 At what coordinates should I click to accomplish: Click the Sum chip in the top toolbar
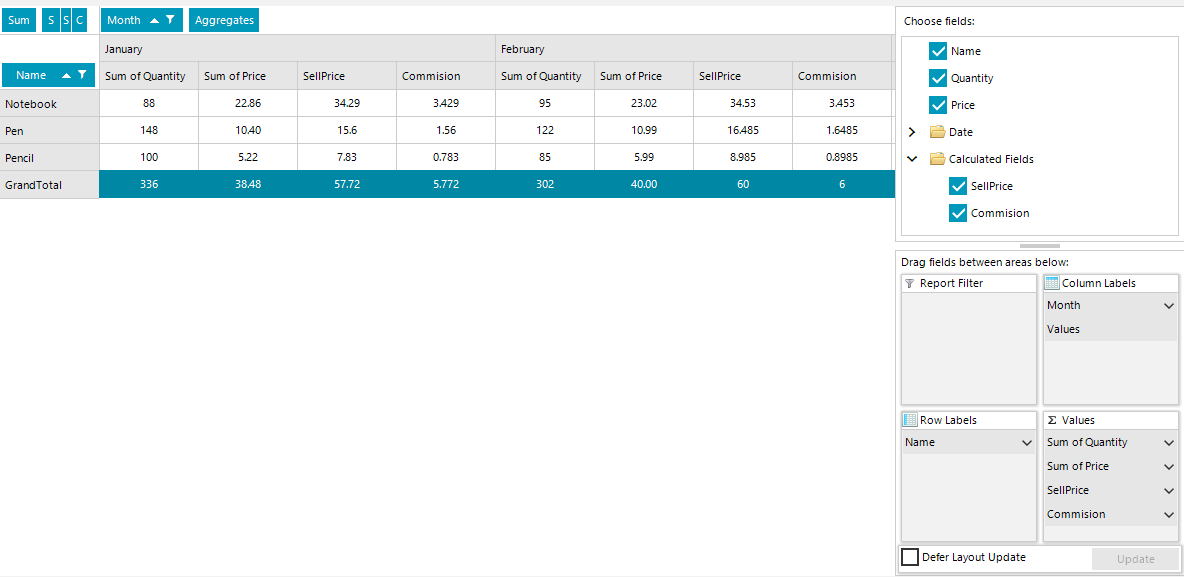pos(19,20)
